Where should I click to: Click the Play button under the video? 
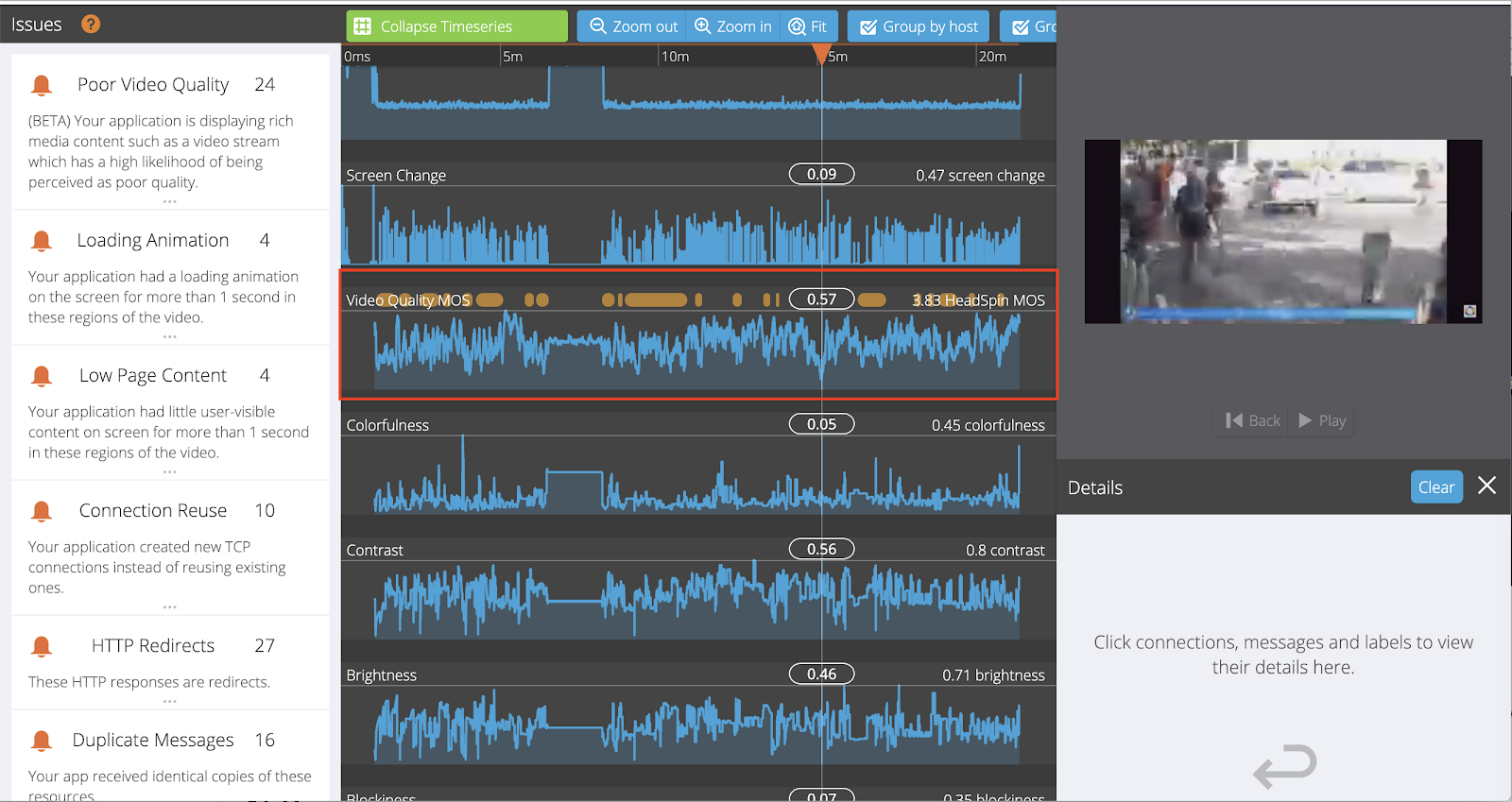point(1322,420)
